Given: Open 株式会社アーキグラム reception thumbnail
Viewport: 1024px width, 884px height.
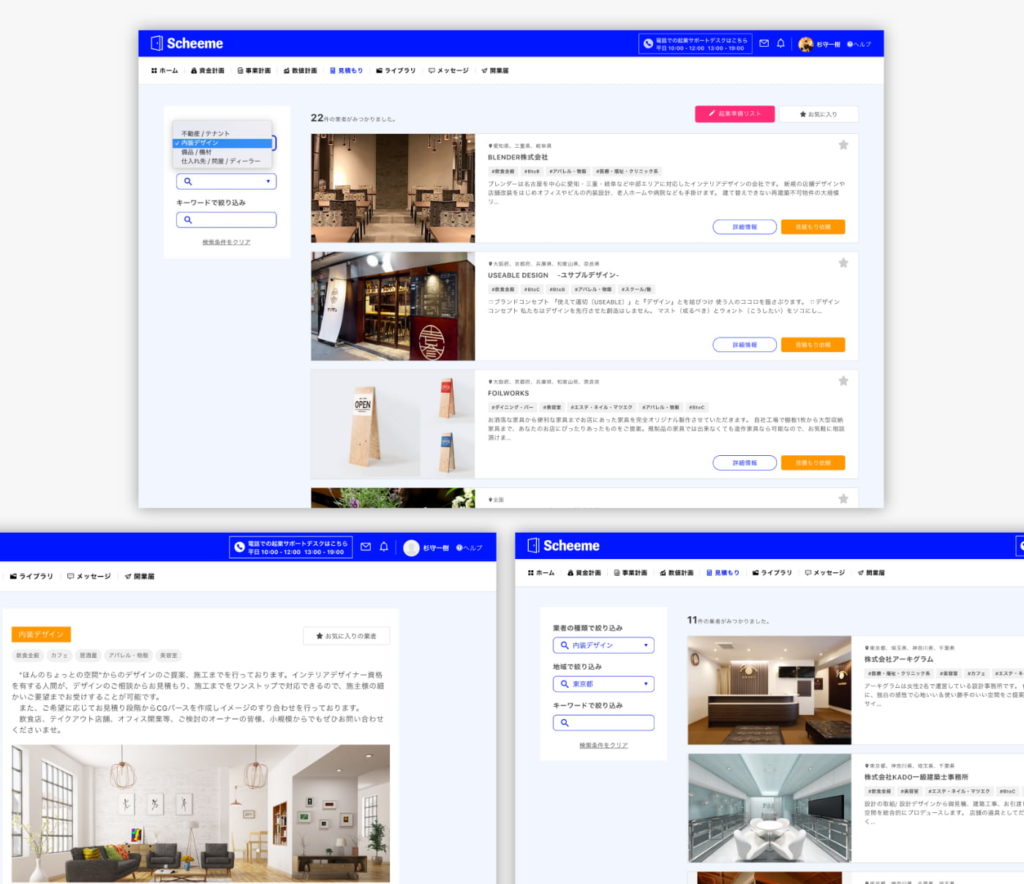Looking at the screenshot, I should (769, 690).
